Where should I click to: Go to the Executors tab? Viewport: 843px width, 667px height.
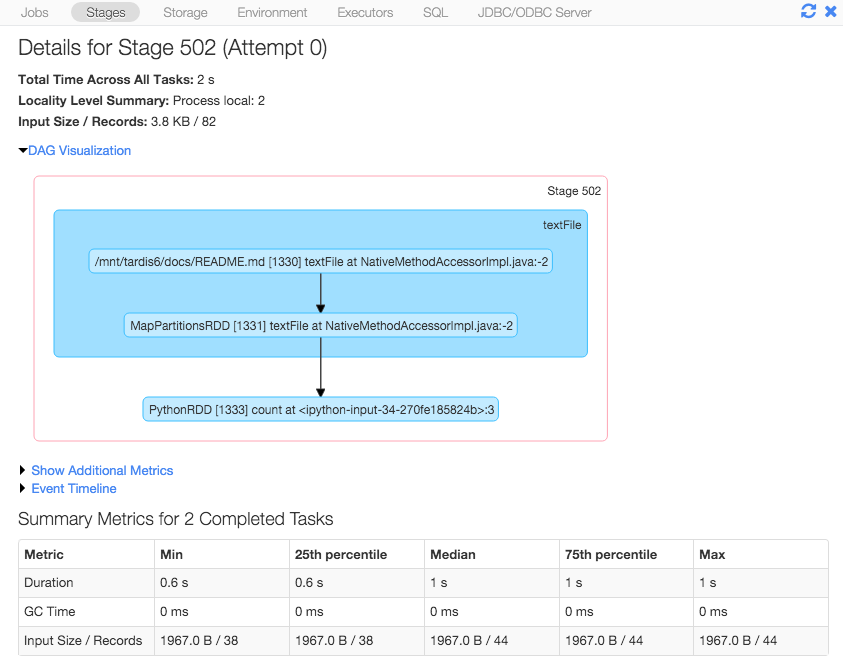365,13
